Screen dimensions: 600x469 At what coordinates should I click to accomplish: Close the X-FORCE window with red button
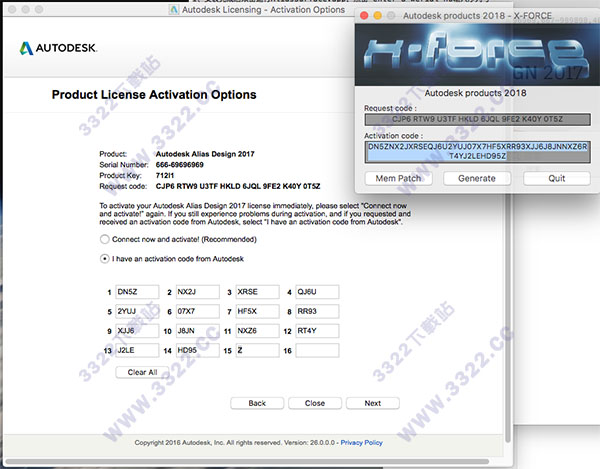coord(364,16)
